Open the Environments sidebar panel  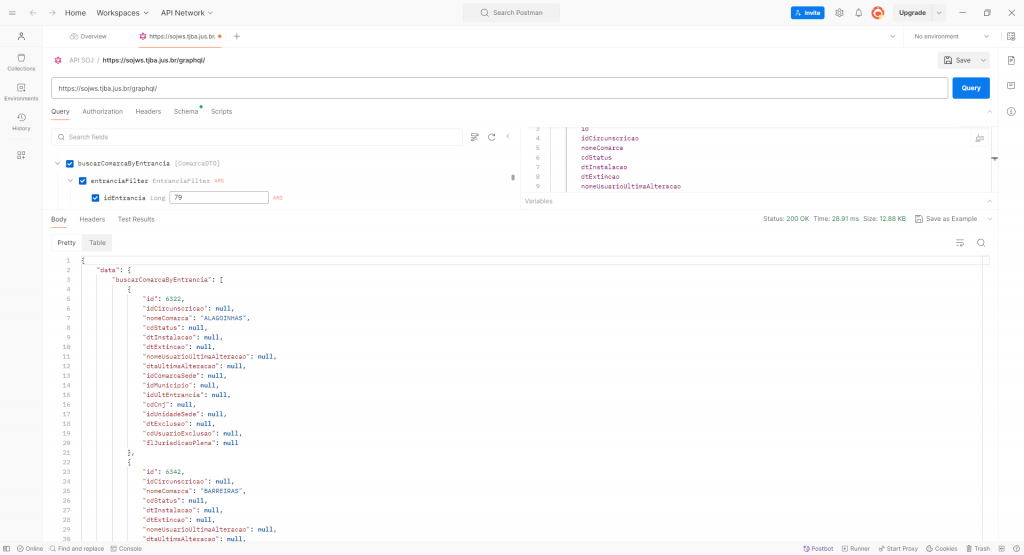coord(21,92)
